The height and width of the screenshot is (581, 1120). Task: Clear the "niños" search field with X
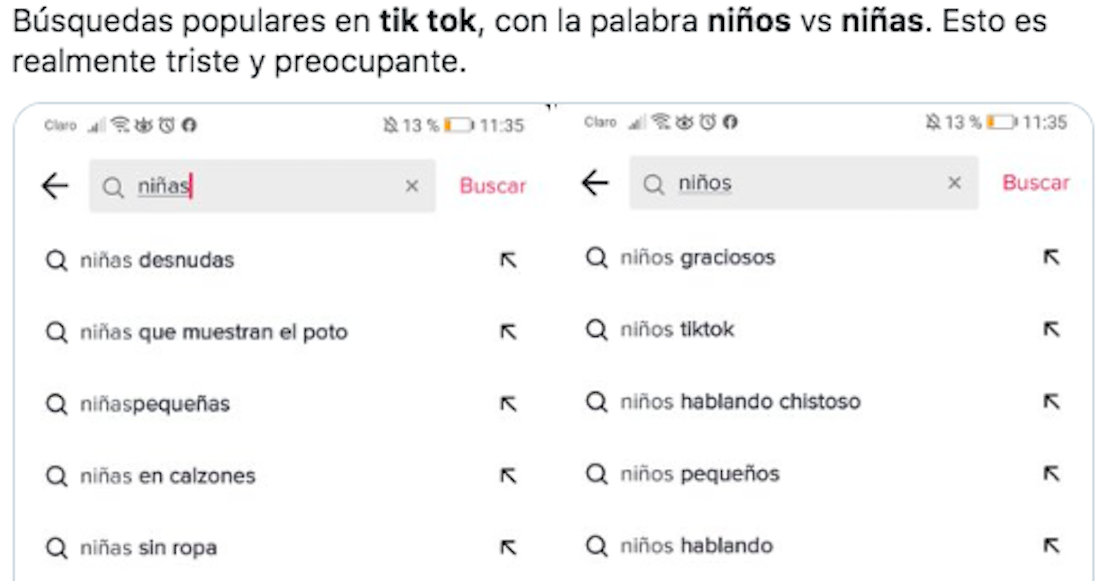pos(954,183)
